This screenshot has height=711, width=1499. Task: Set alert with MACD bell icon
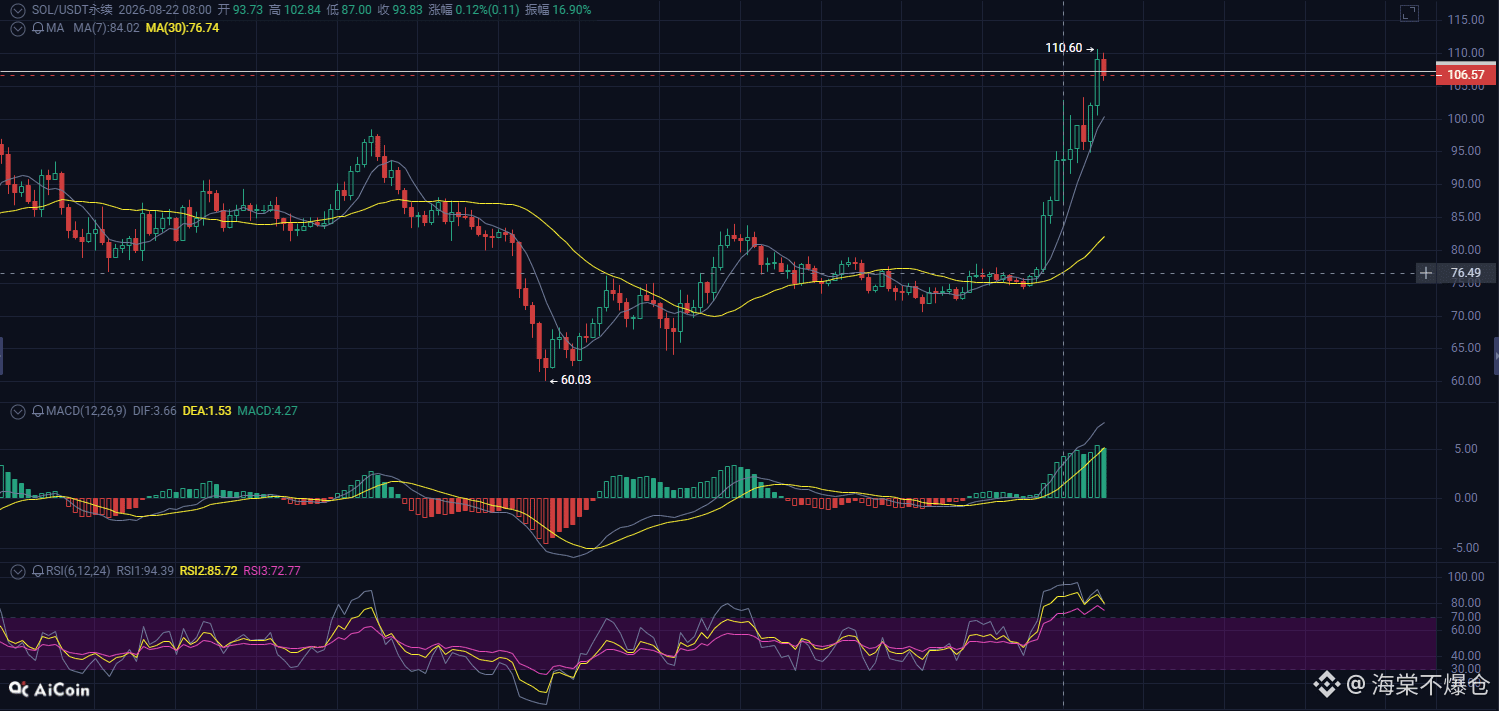pyautogui.click(x=38, y=411)
